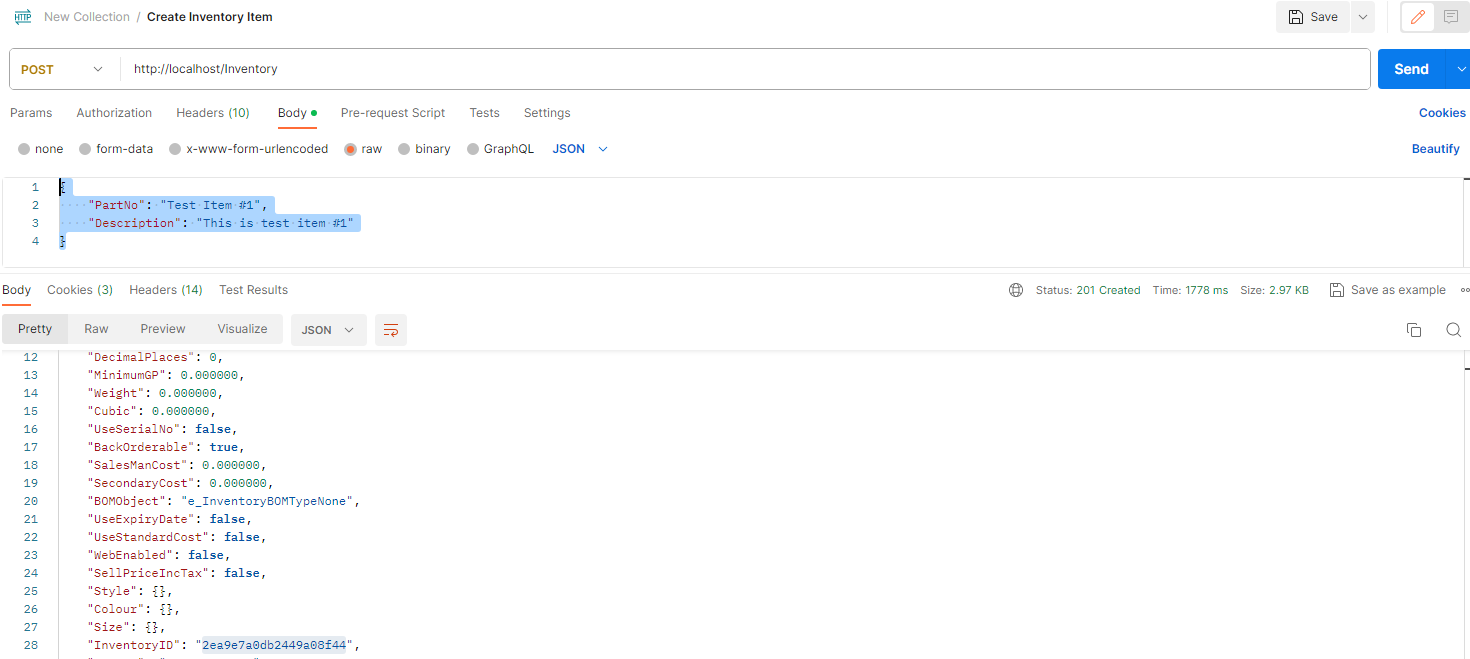Copy response body with copy icon

(1414, 330)
